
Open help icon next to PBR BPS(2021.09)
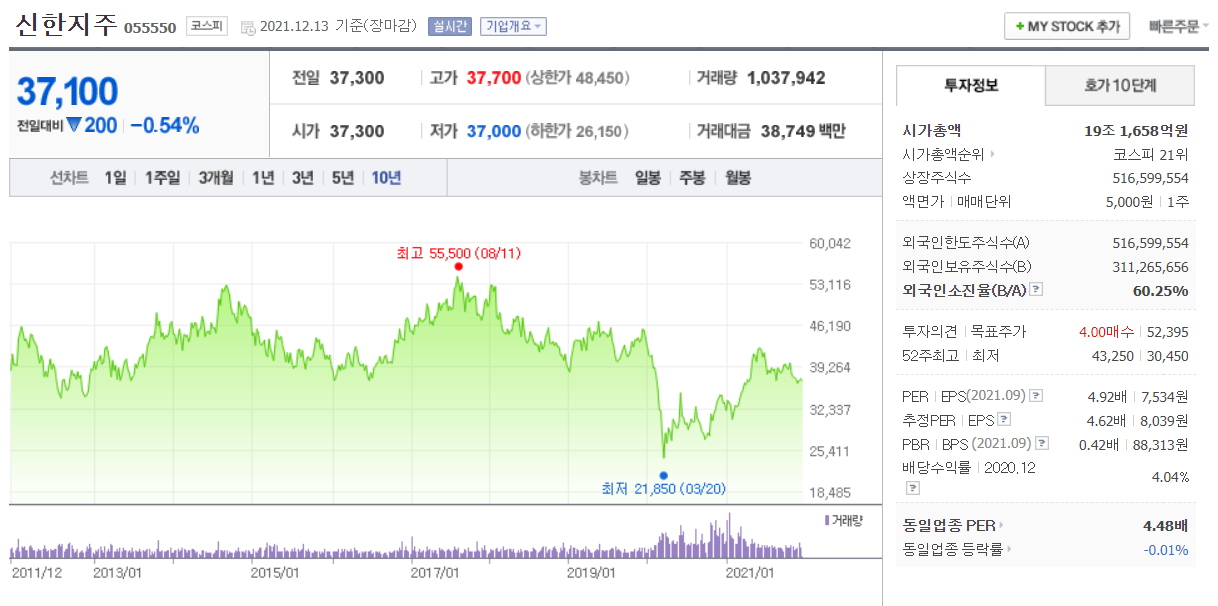(x=1042, y=443)
